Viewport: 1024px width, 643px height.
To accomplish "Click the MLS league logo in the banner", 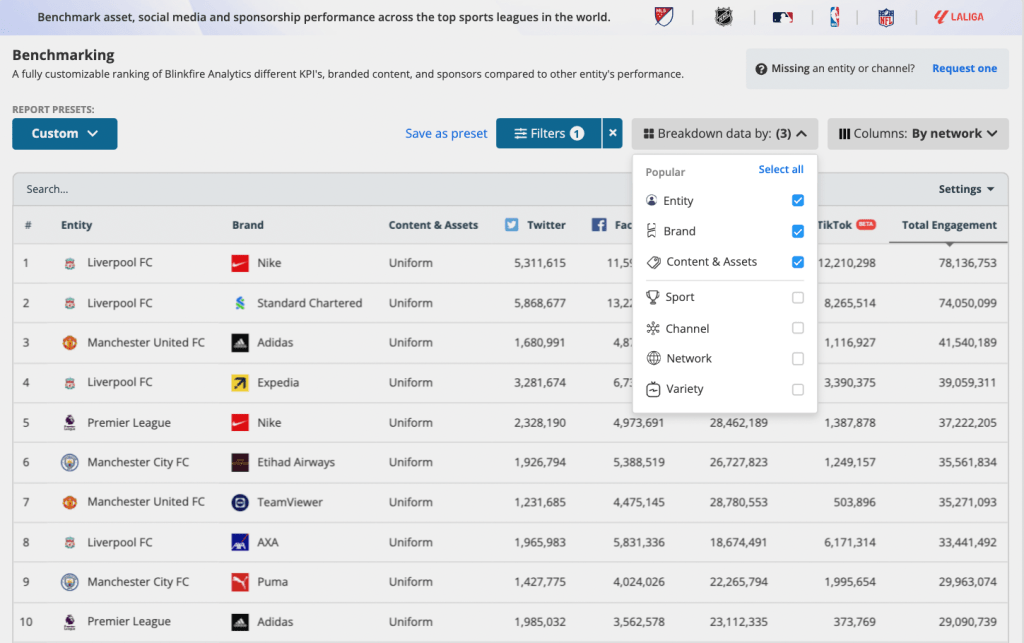I will pos(663,17).
